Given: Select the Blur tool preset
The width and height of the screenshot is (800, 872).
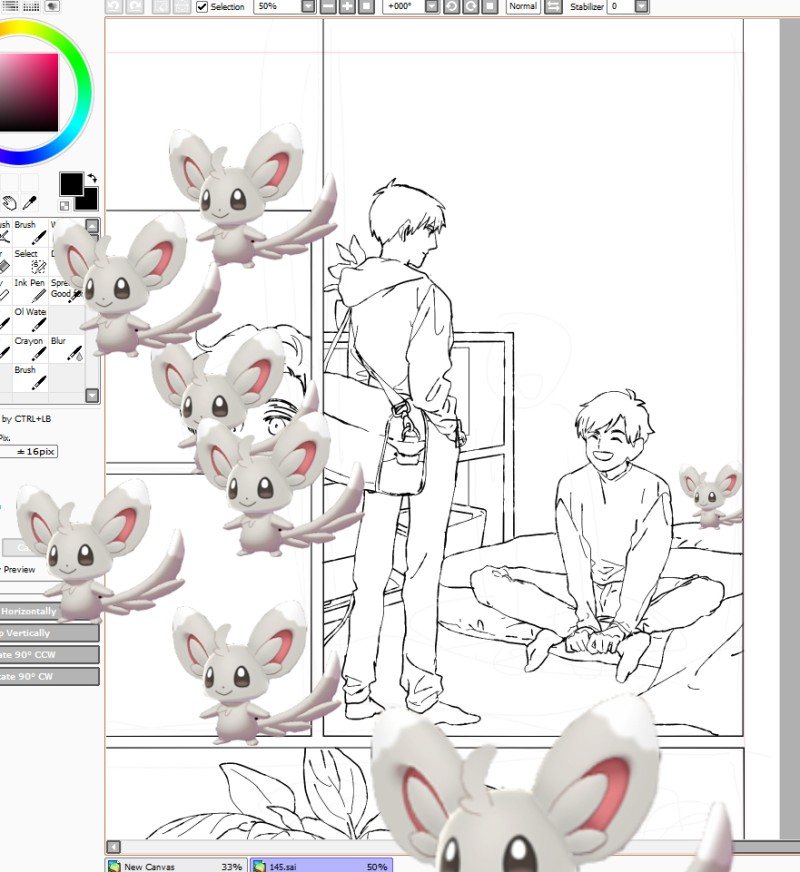Looking at the screenshot, I should [67, 348].
